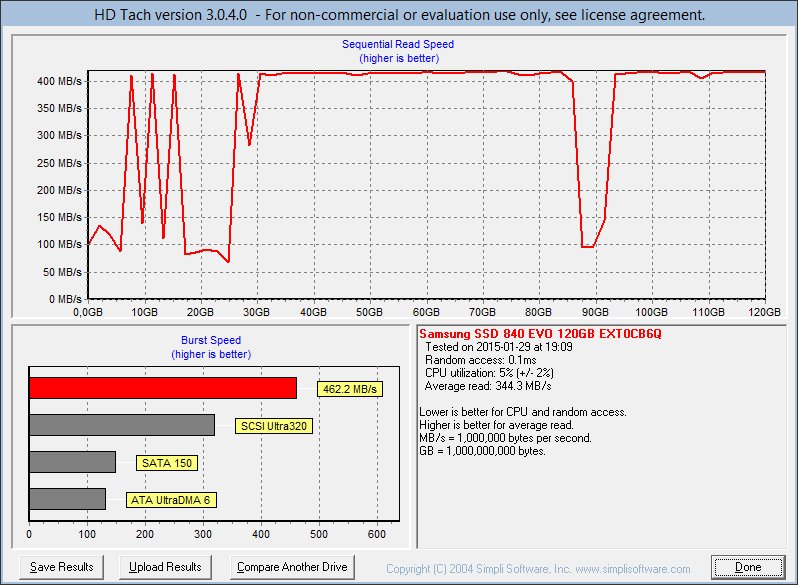Click the SCSI Ultra320 label

(274, 426)
